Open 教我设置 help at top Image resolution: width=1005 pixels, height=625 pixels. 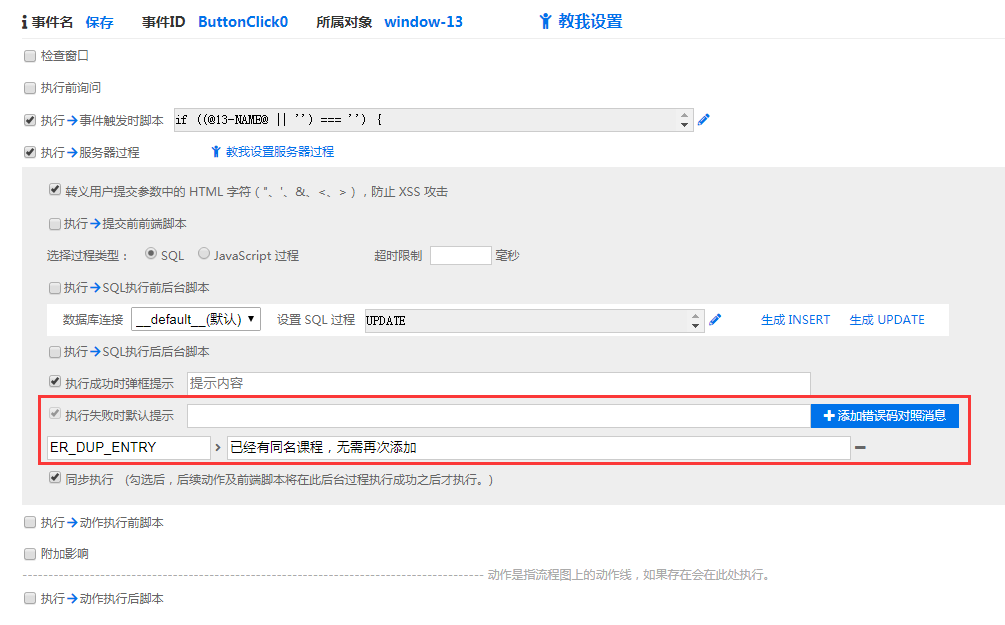click(x=580, y=21)
